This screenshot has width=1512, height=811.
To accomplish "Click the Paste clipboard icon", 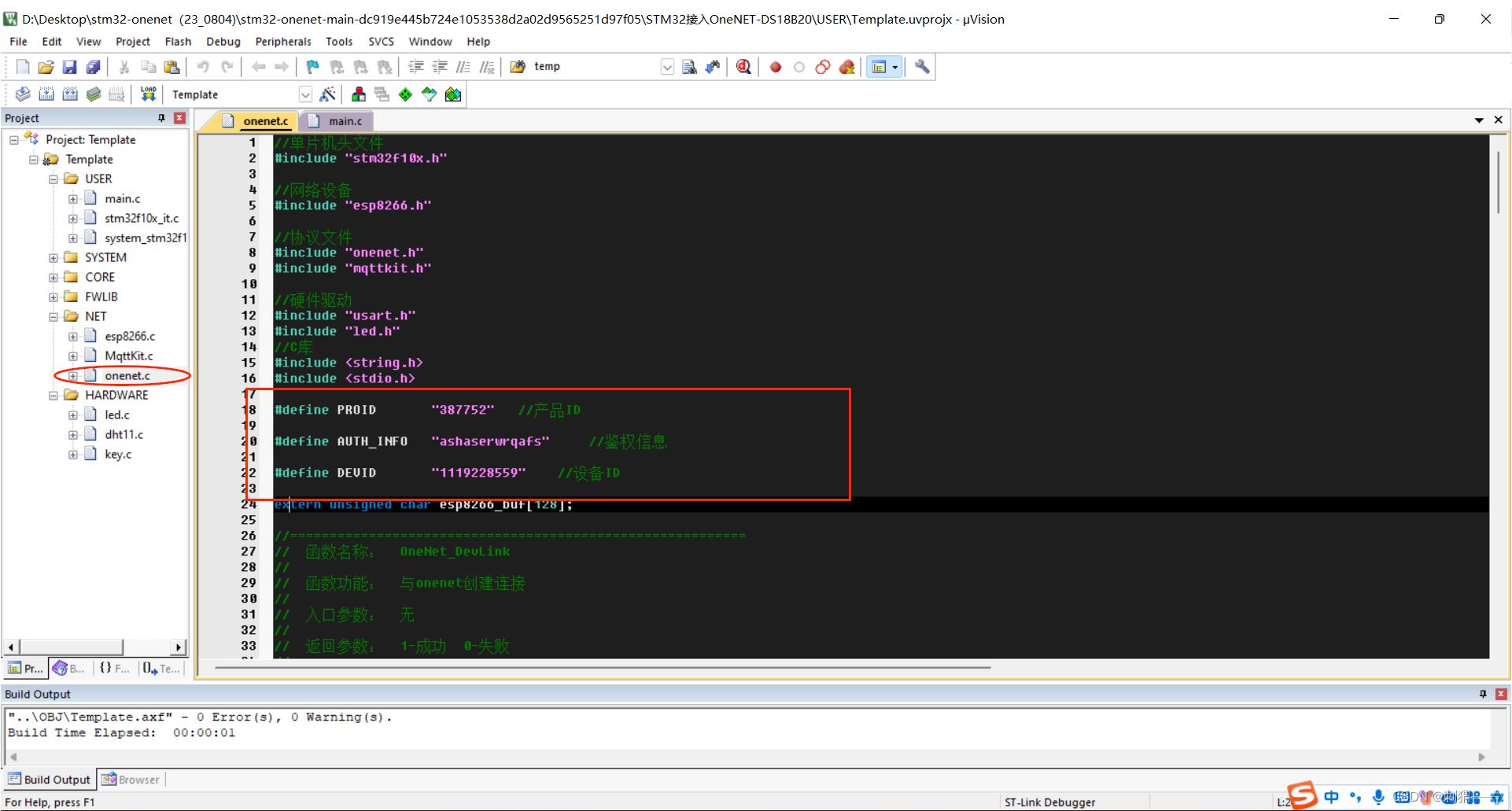I will (x=171, y=68).
